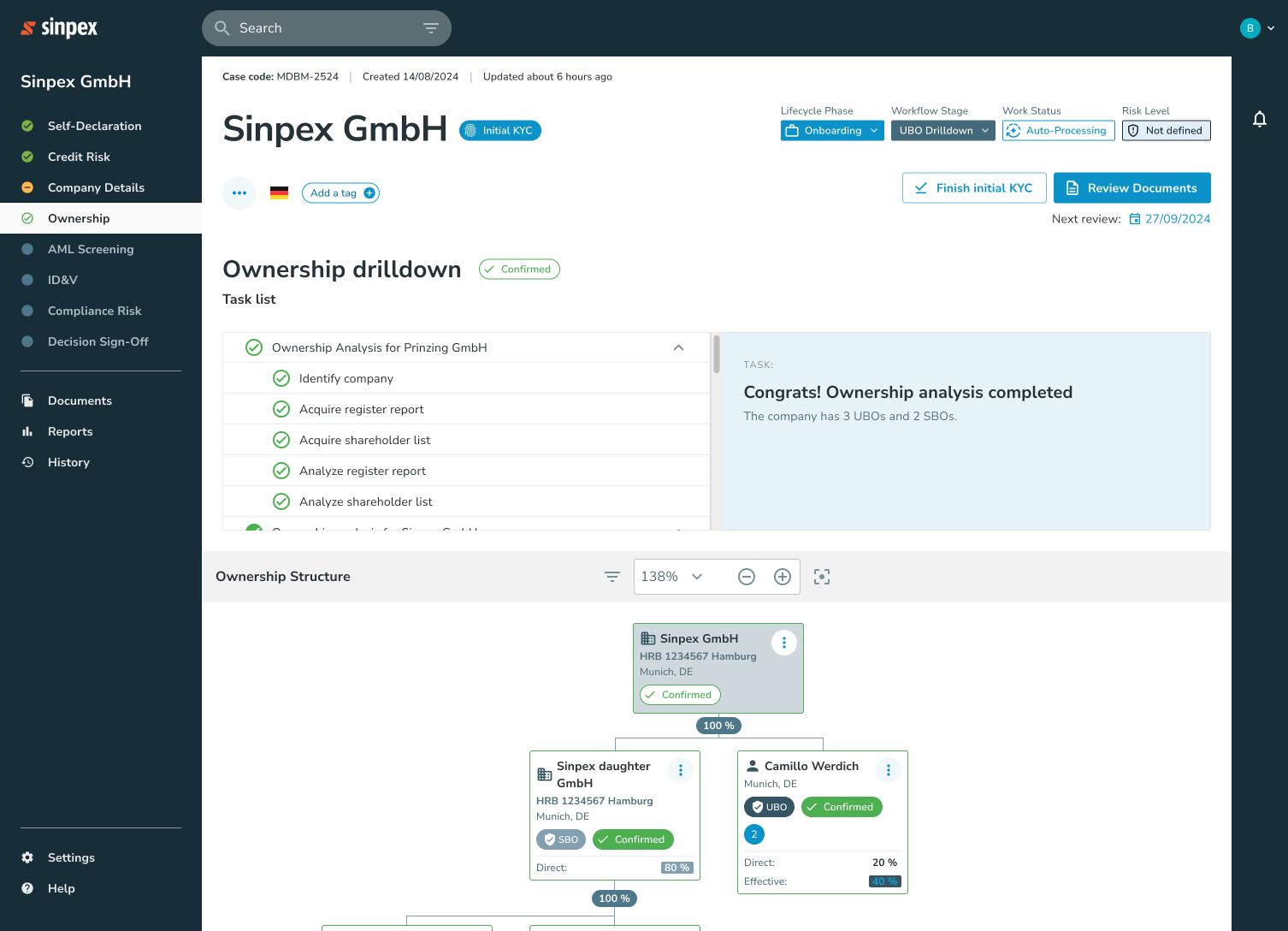Toggle Acquire shareholder list check
Image resolution: width=1288 pixels, height=931 pixels.
281,440
